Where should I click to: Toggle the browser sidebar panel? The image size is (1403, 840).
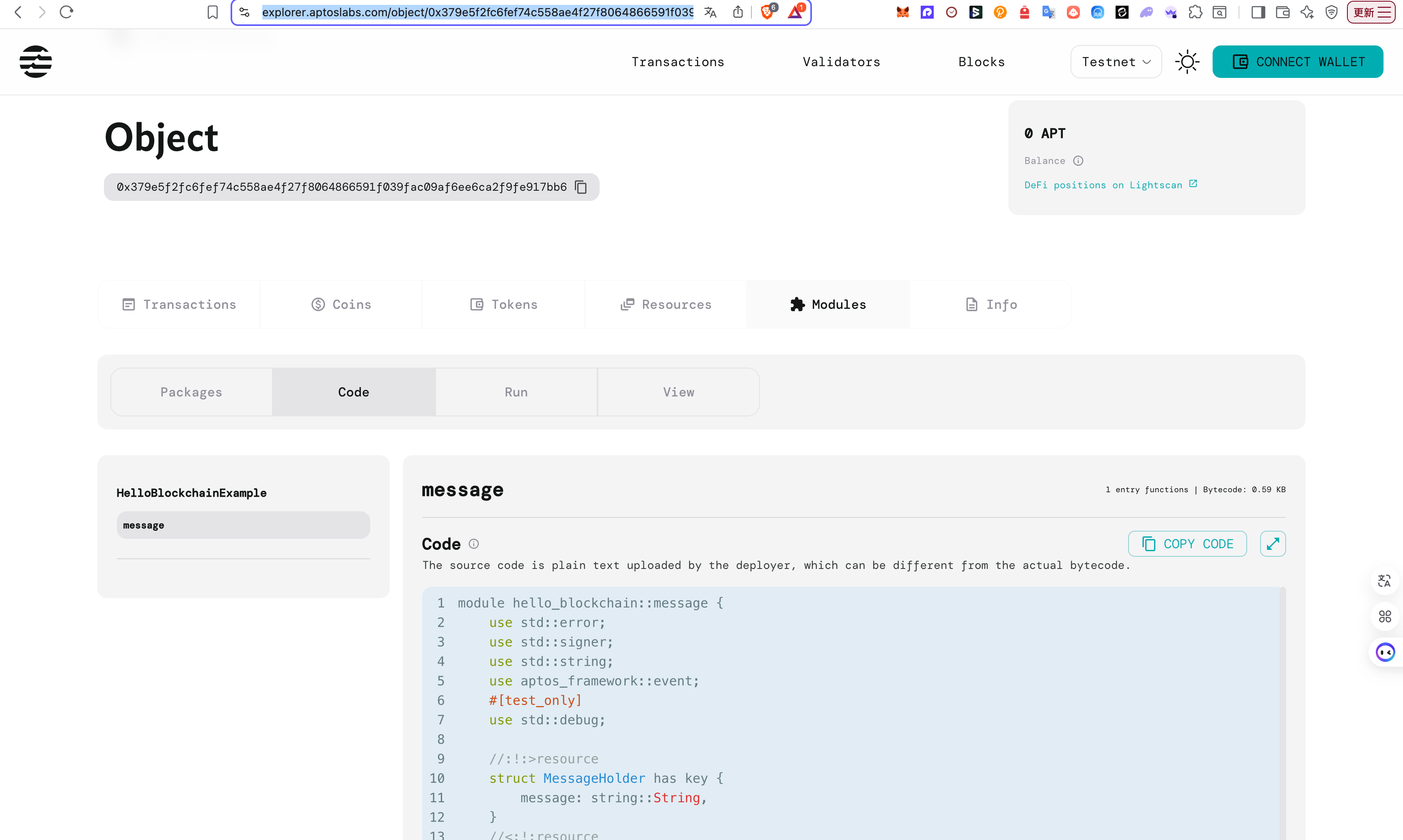[1258, 12]
